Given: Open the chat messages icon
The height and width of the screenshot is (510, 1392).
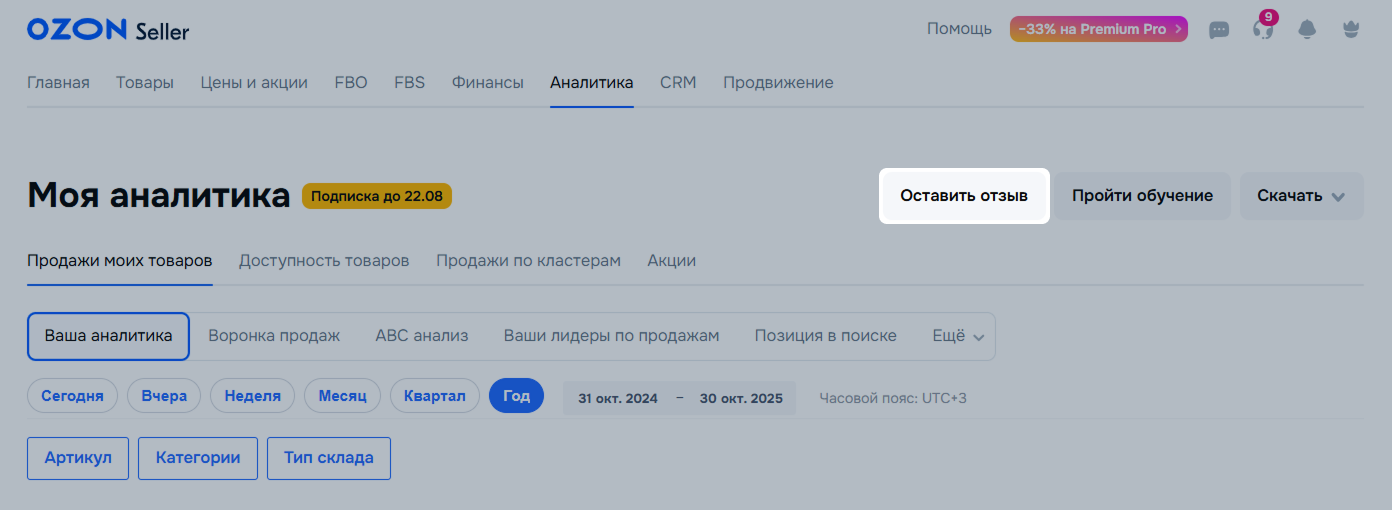Looking at the screenshot, I should 1219,30.
